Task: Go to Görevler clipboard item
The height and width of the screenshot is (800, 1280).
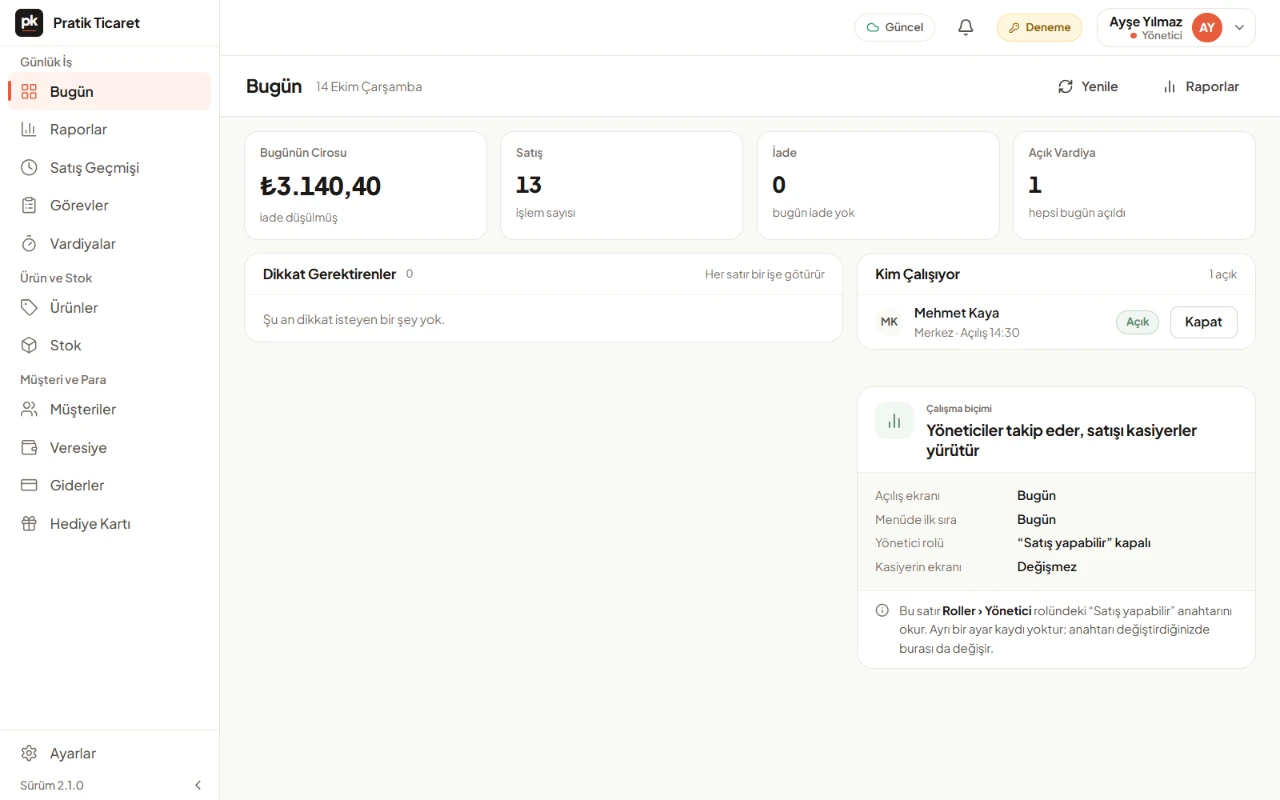Action: [x=109, y=205]
